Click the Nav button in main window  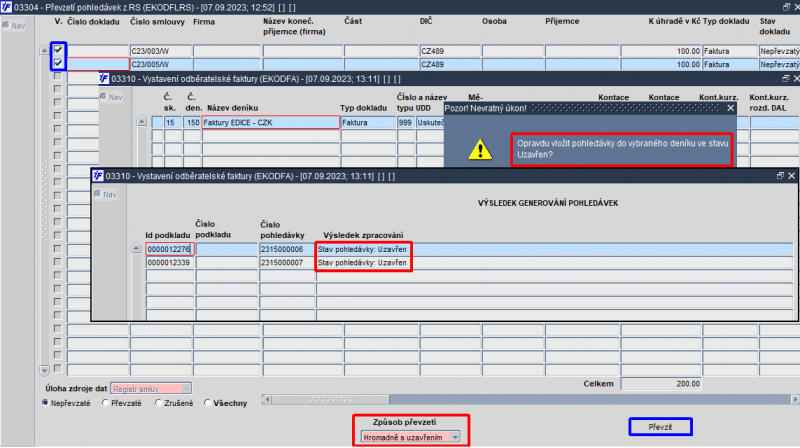(14, 26)
